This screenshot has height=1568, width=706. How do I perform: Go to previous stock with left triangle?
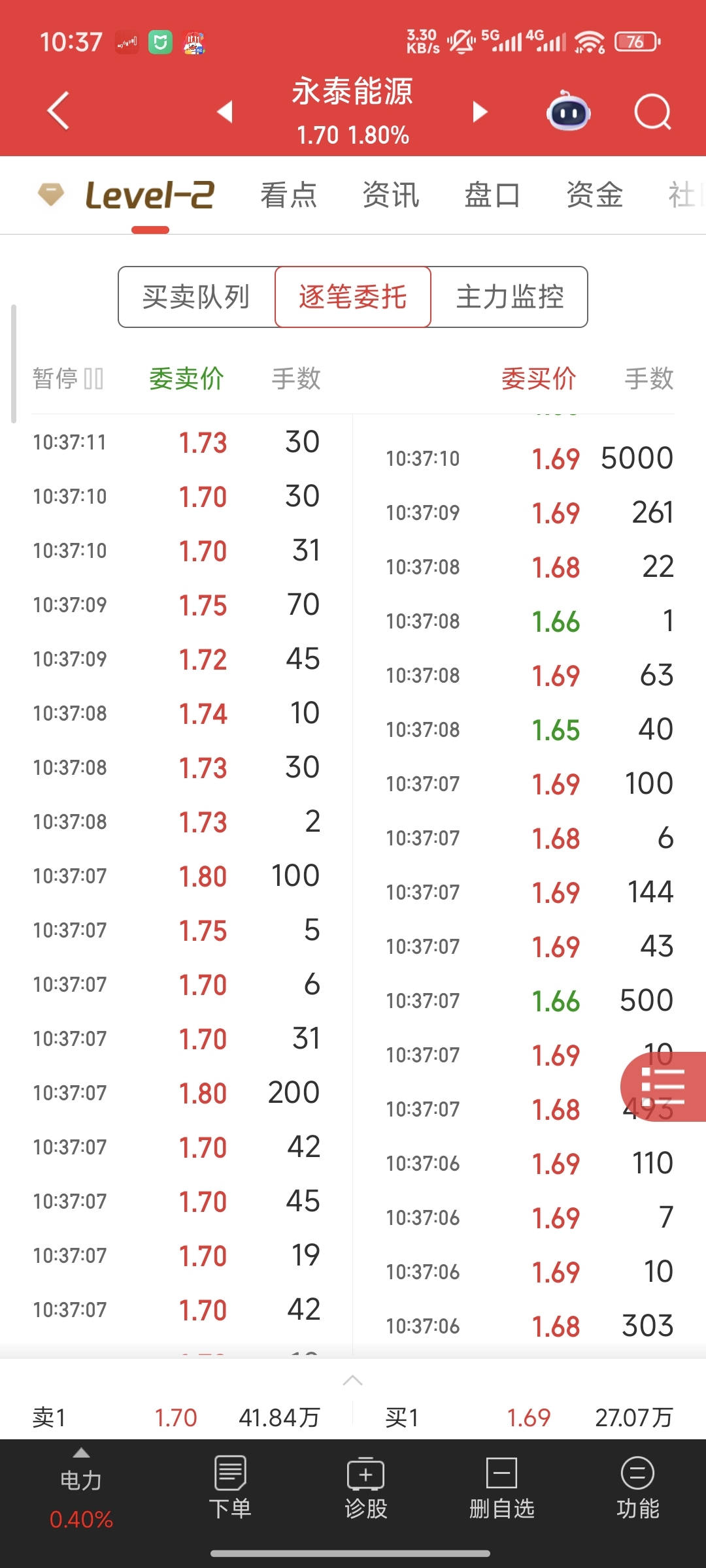click(225, 111)
